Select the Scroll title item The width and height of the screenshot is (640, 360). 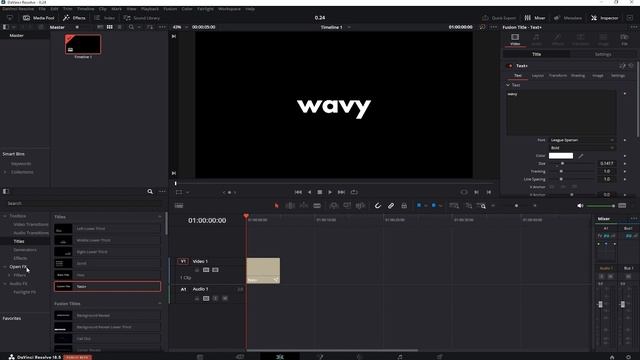point(107,263)
